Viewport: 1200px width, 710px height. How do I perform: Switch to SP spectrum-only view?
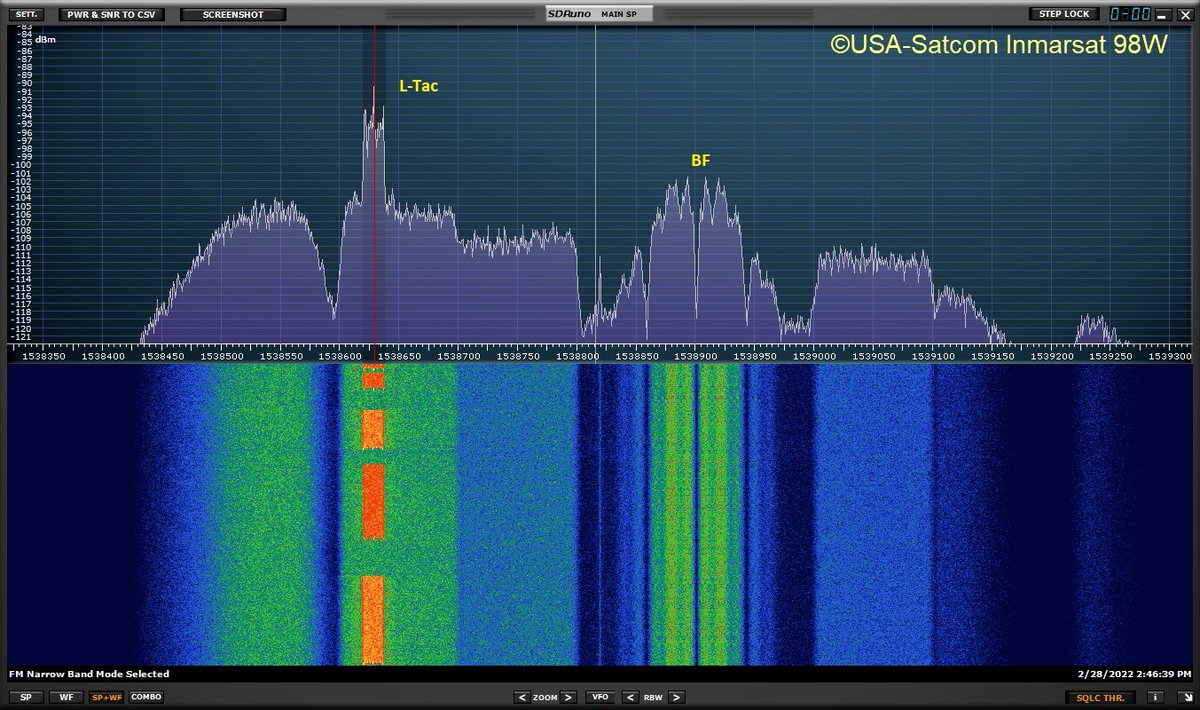click(x=25, y=697)
